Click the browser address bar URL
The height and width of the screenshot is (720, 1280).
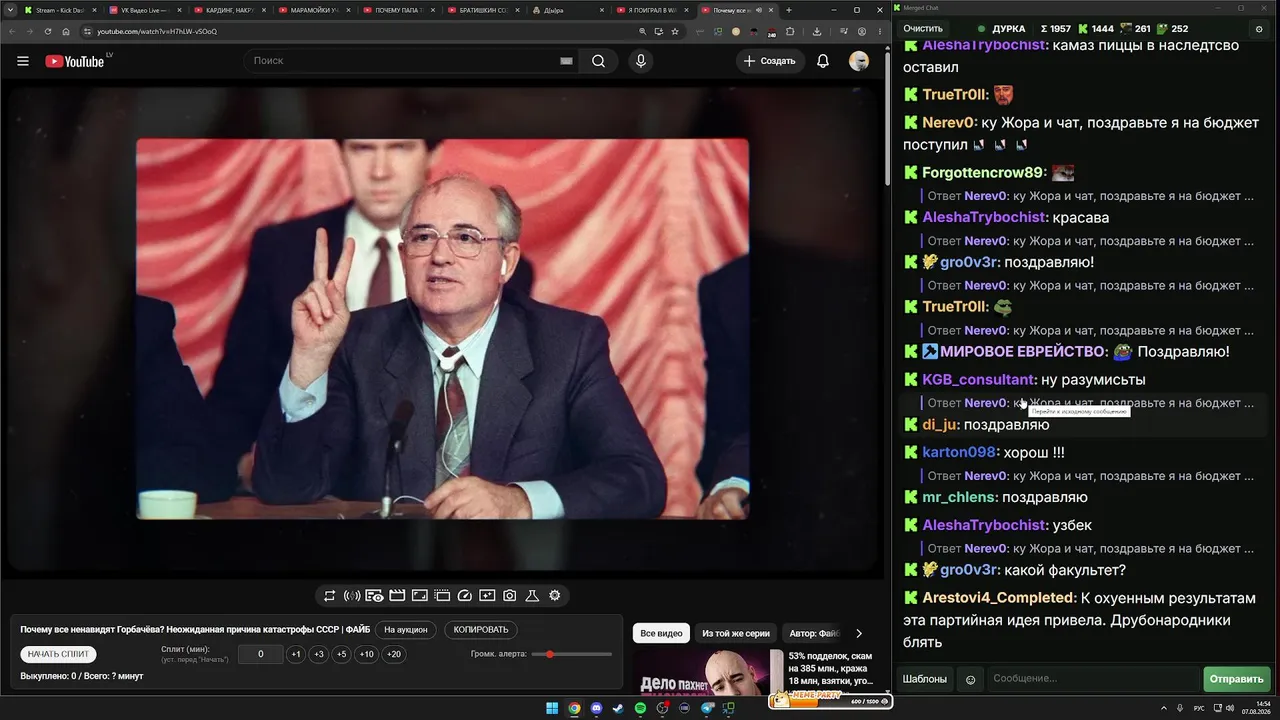[x=157, y=31]
